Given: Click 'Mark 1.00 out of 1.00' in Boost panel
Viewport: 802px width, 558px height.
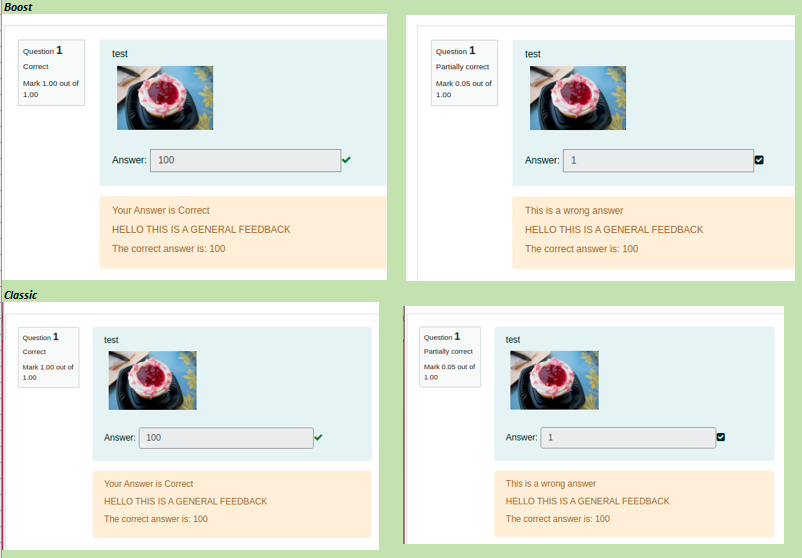Looking at the screenshot, I should [51, 89].
